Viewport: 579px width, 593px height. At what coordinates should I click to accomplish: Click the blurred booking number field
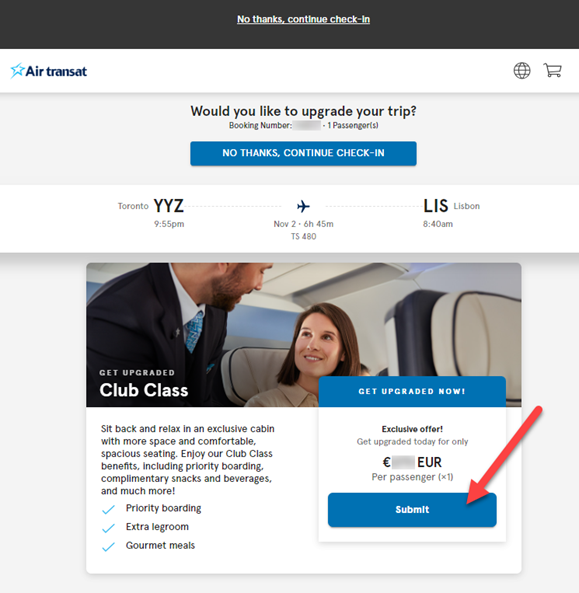307,125
